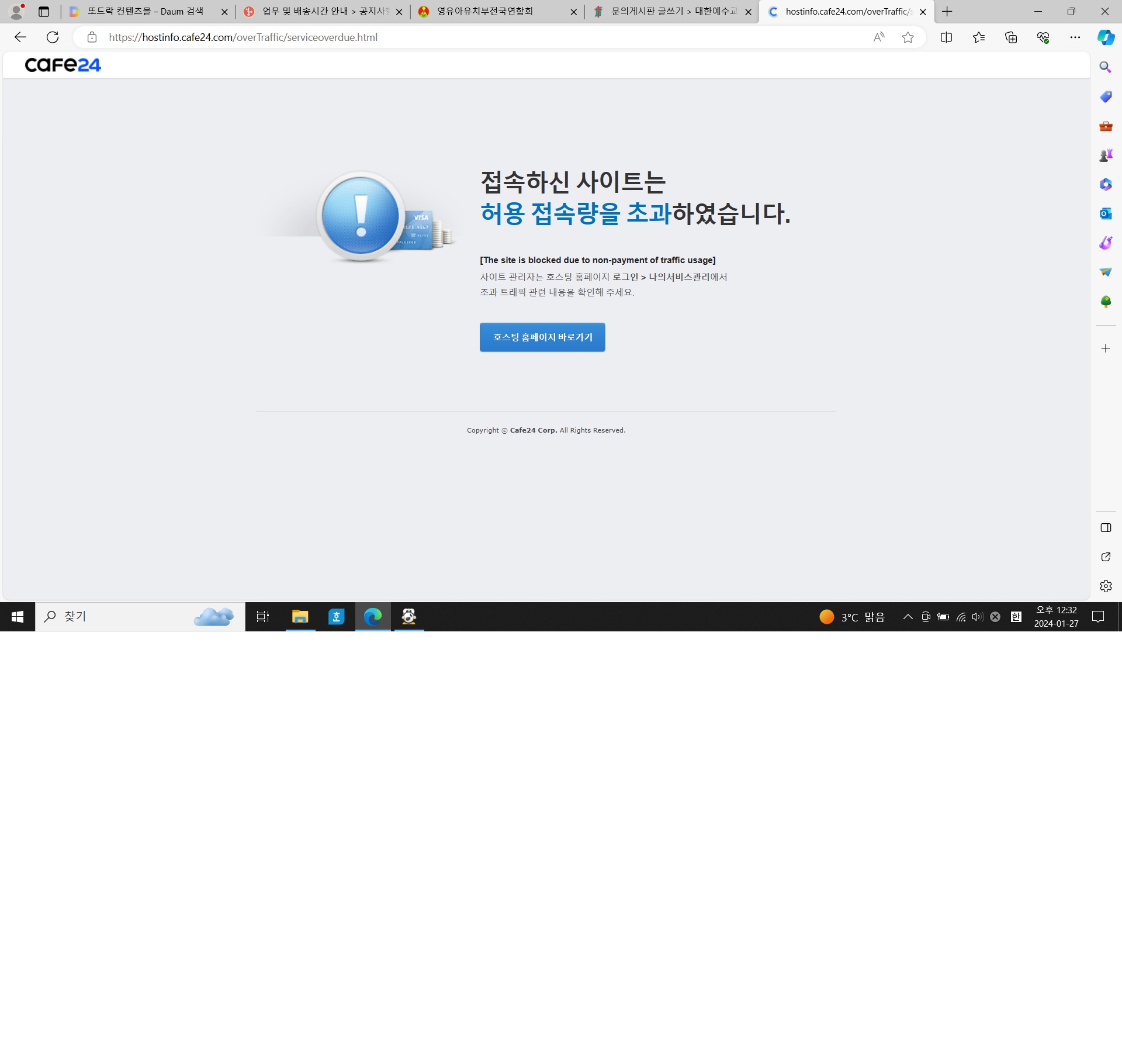The height and width of the screenshot is (1064, 1122).
Task: Open the volume slider speaker icon
Action: pos(977,617)
